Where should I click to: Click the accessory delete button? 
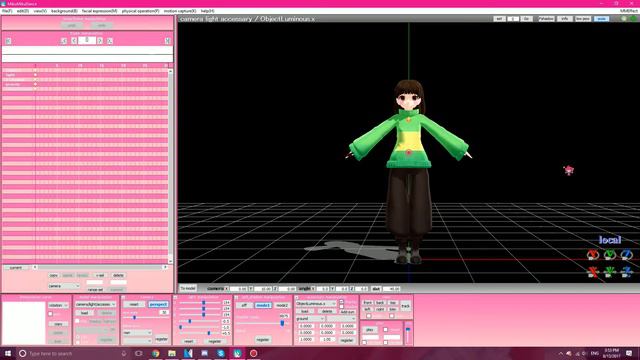point(327,311)
